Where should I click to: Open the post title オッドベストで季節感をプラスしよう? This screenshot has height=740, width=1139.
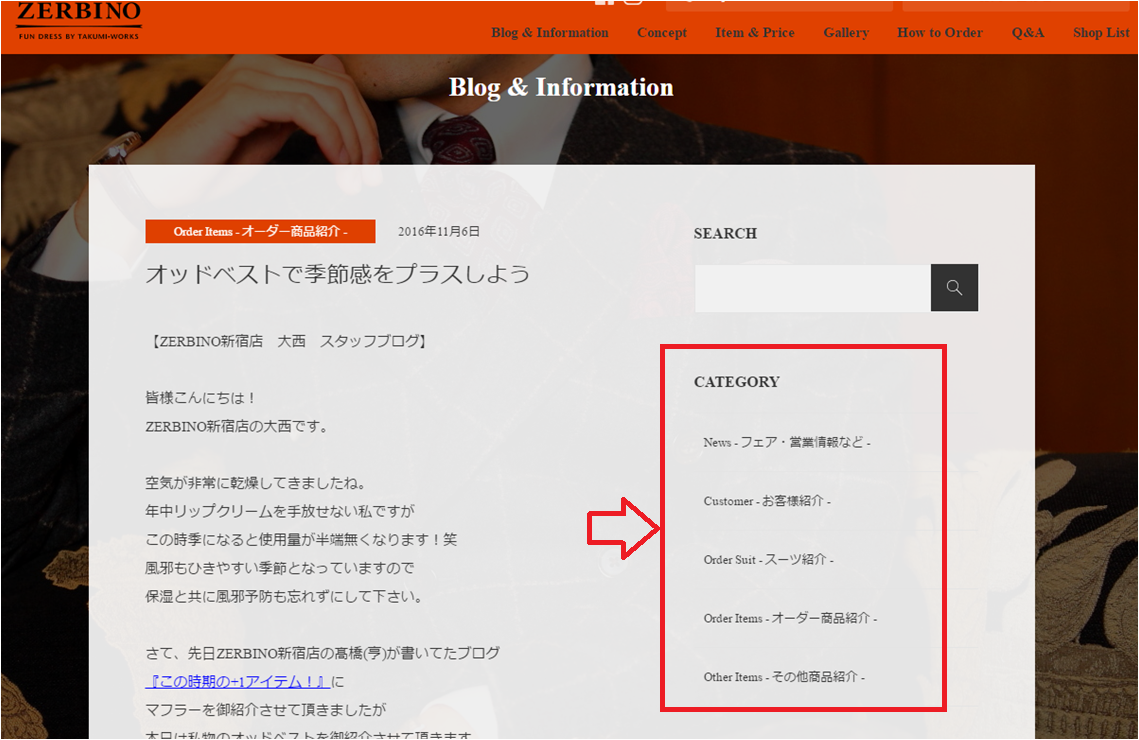coord(337,274)
